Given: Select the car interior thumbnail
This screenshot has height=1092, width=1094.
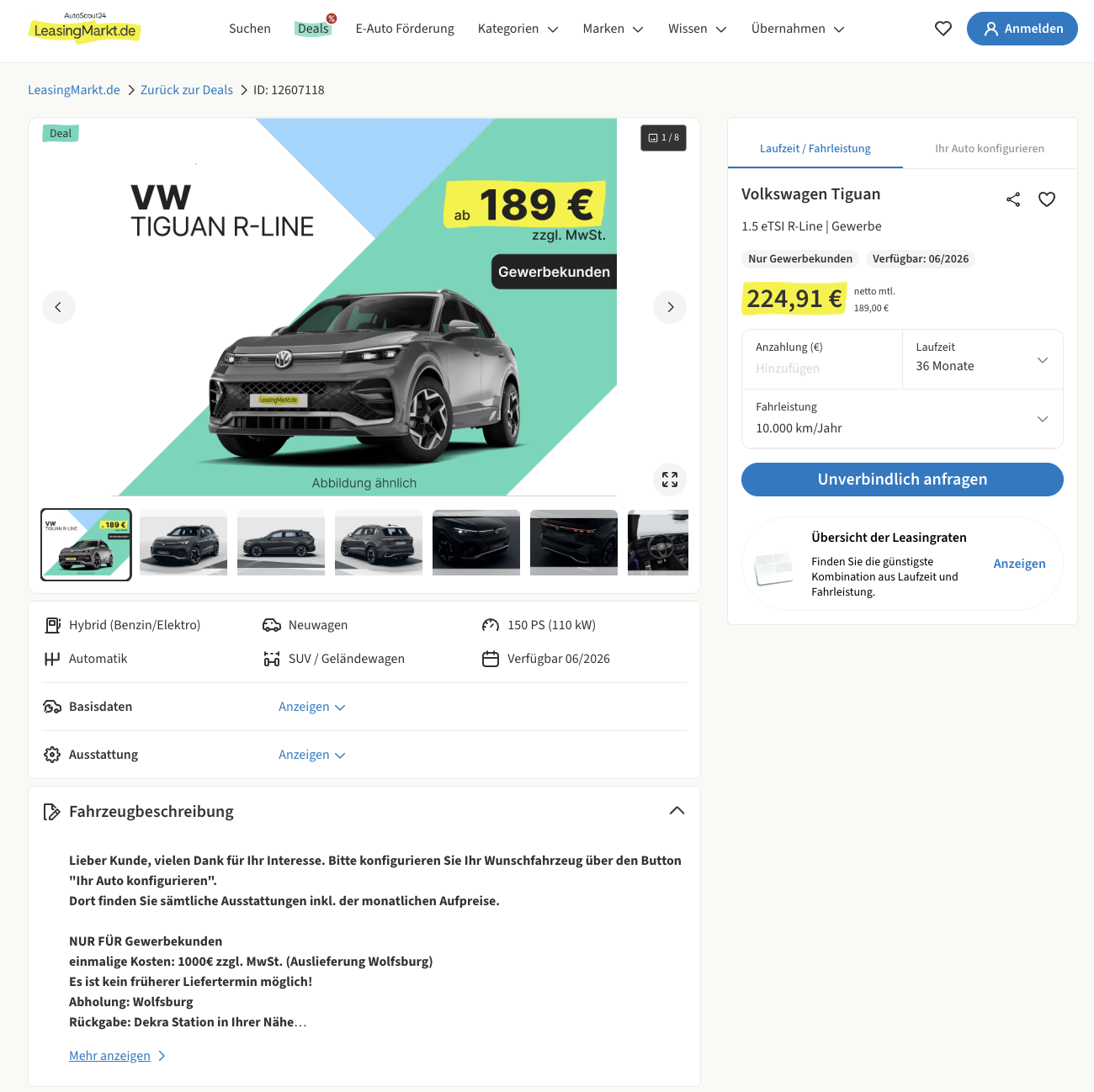Looking at the screenshot, I should coord(658,543).
